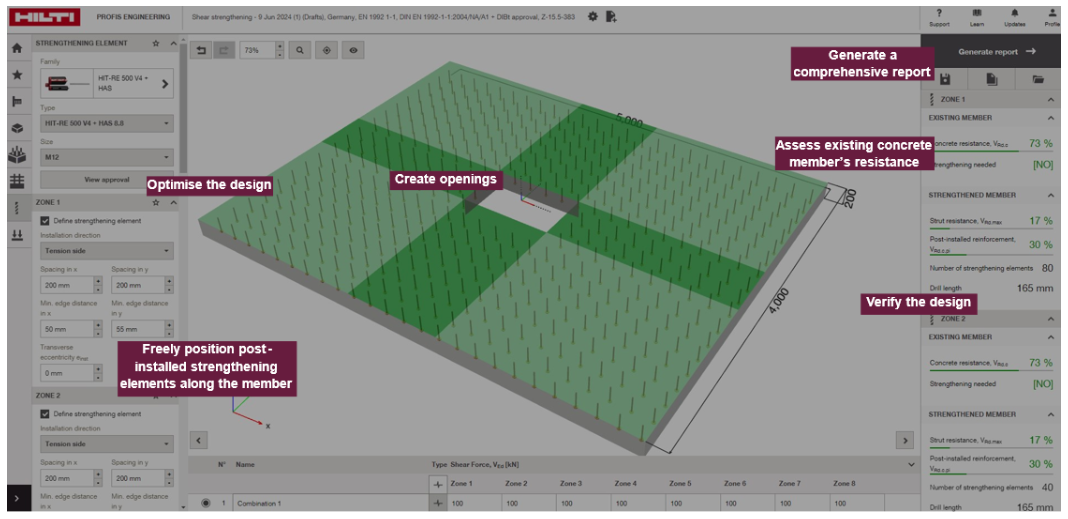Select the strengthening element screw sidebar tab
The width and height of the screenshot is (1068, 519).
[x=18, y=208]
